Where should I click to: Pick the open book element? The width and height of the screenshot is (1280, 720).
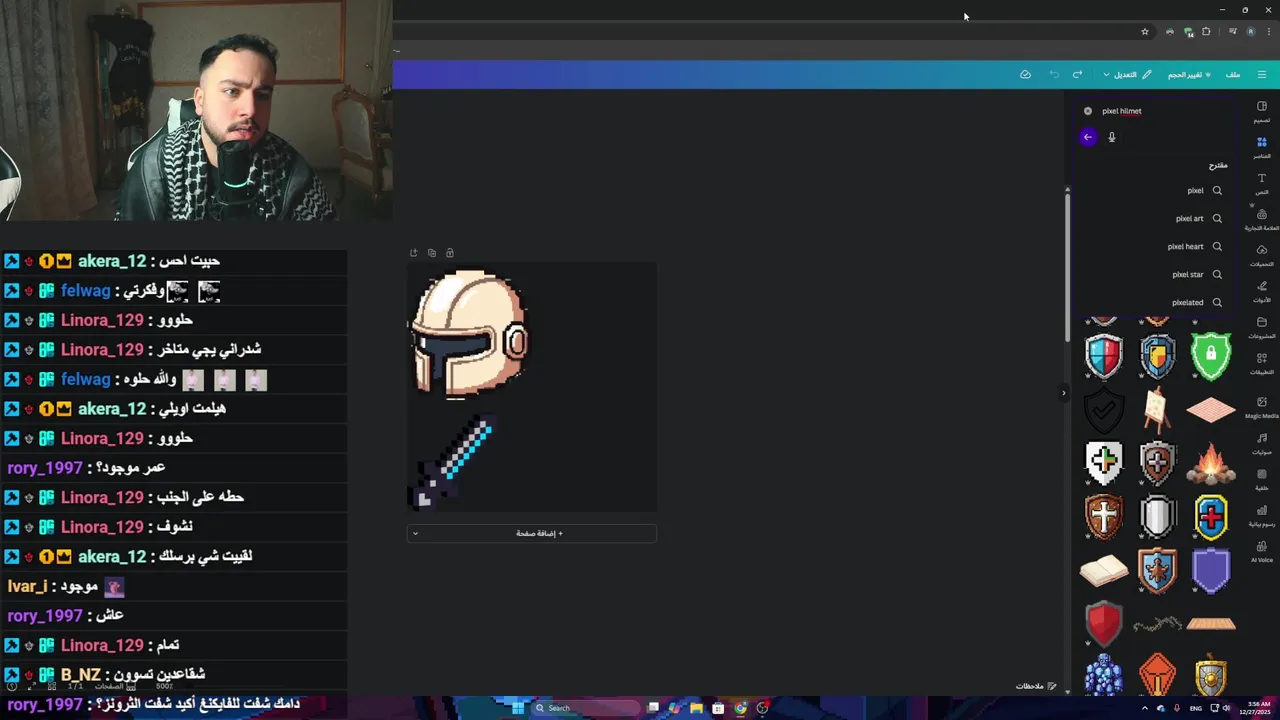pos(1104,571)
